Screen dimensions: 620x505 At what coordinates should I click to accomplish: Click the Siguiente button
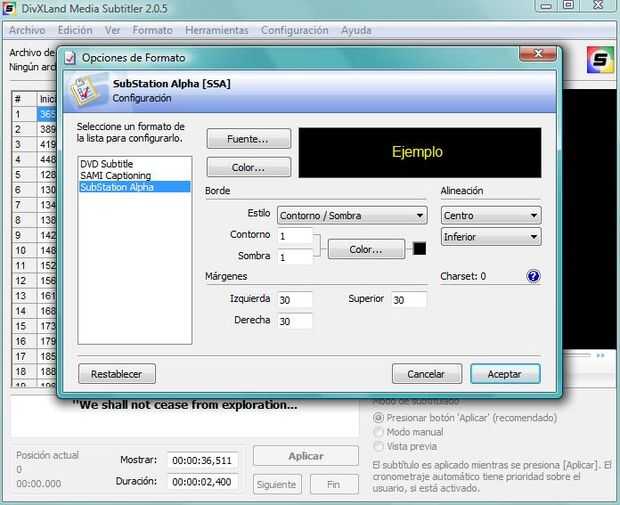(277, 484)
